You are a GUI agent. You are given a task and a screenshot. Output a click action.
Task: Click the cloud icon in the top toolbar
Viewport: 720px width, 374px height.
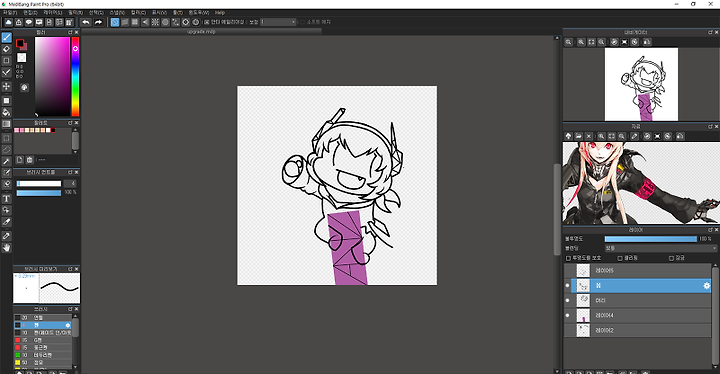(x=8, y=22)
